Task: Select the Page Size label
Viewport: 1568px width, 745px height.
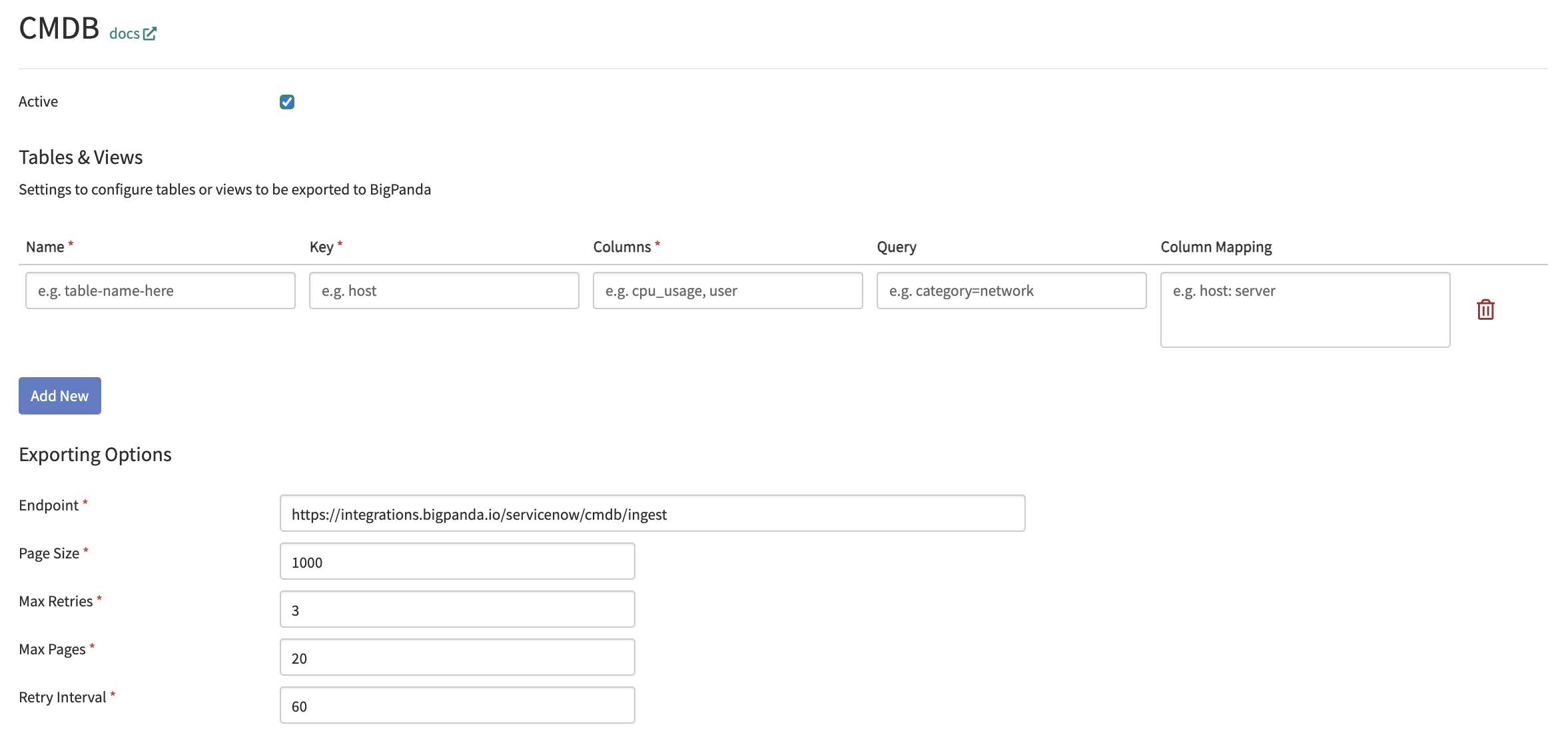Action: 49,553
